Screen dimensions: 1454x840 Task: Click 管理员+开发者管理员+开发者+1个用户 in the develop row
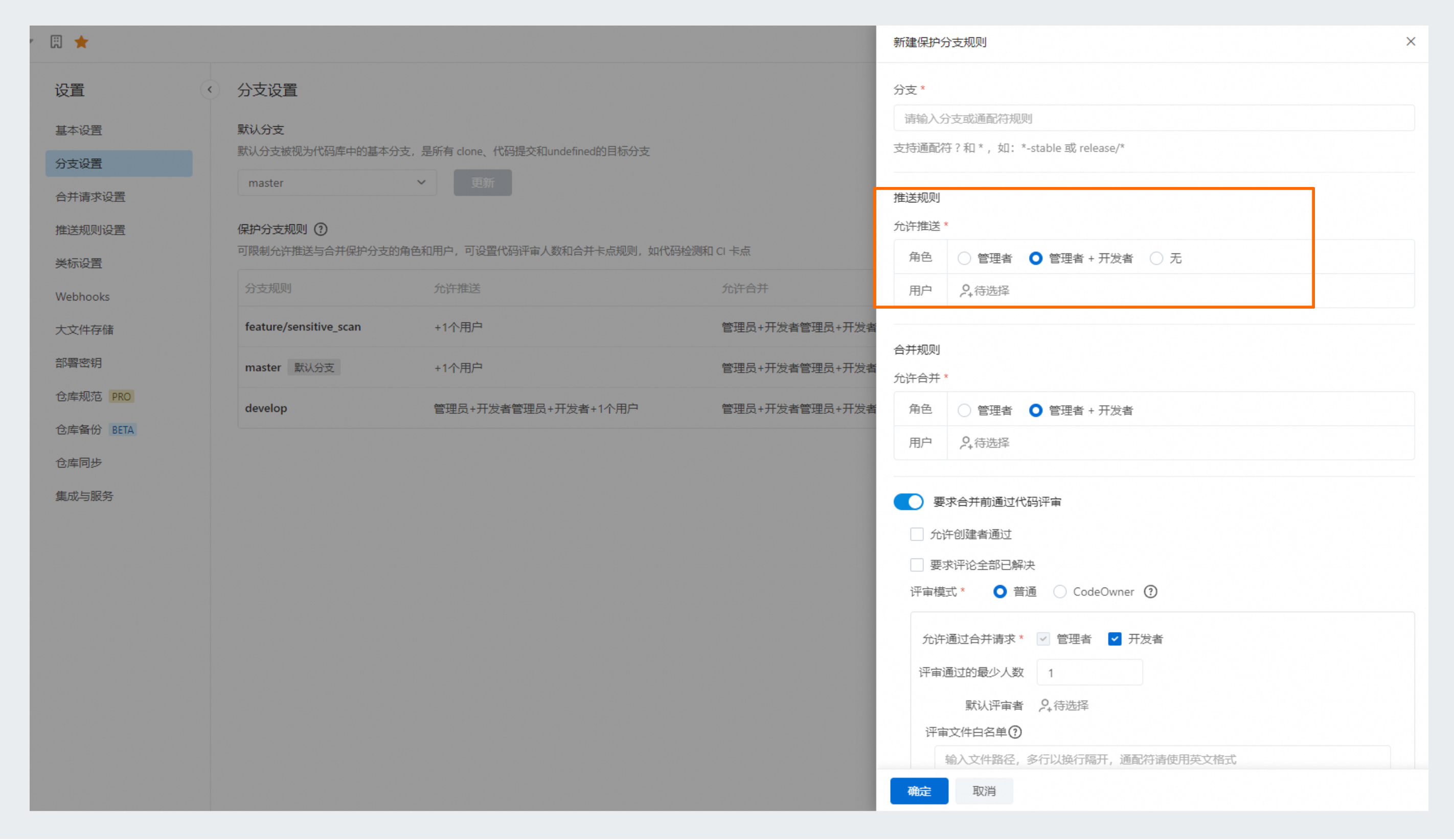point(535,409)
